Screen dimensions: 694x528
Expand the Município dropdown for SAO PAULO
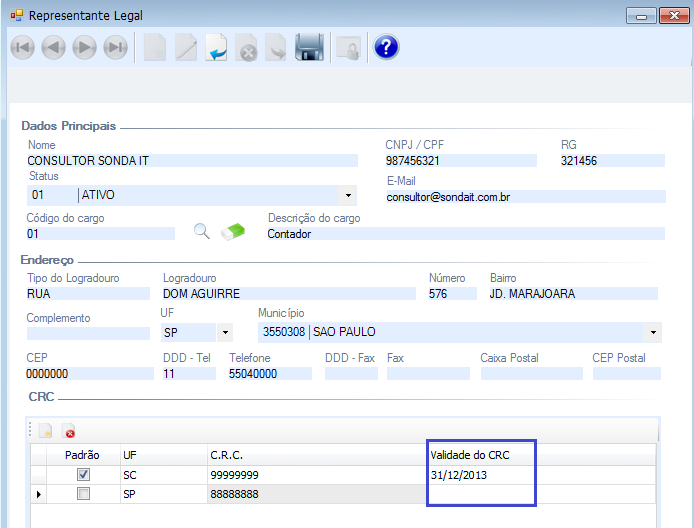654,332
